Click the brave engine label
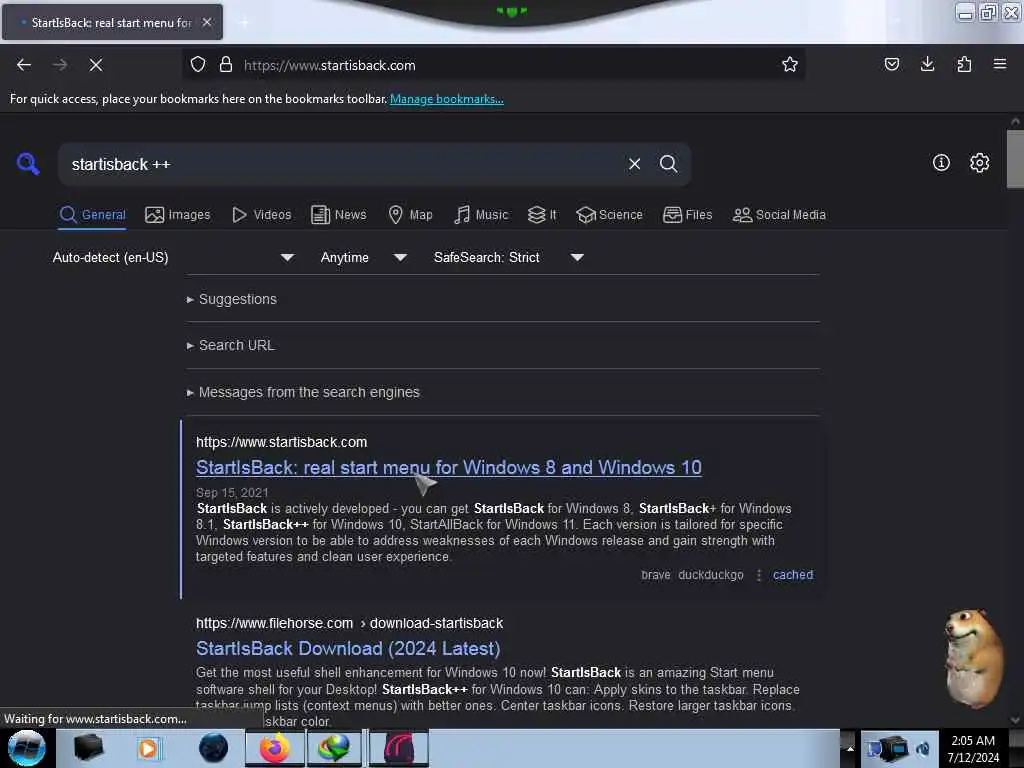The image size is (1024, 768). (x=656, y=575)
